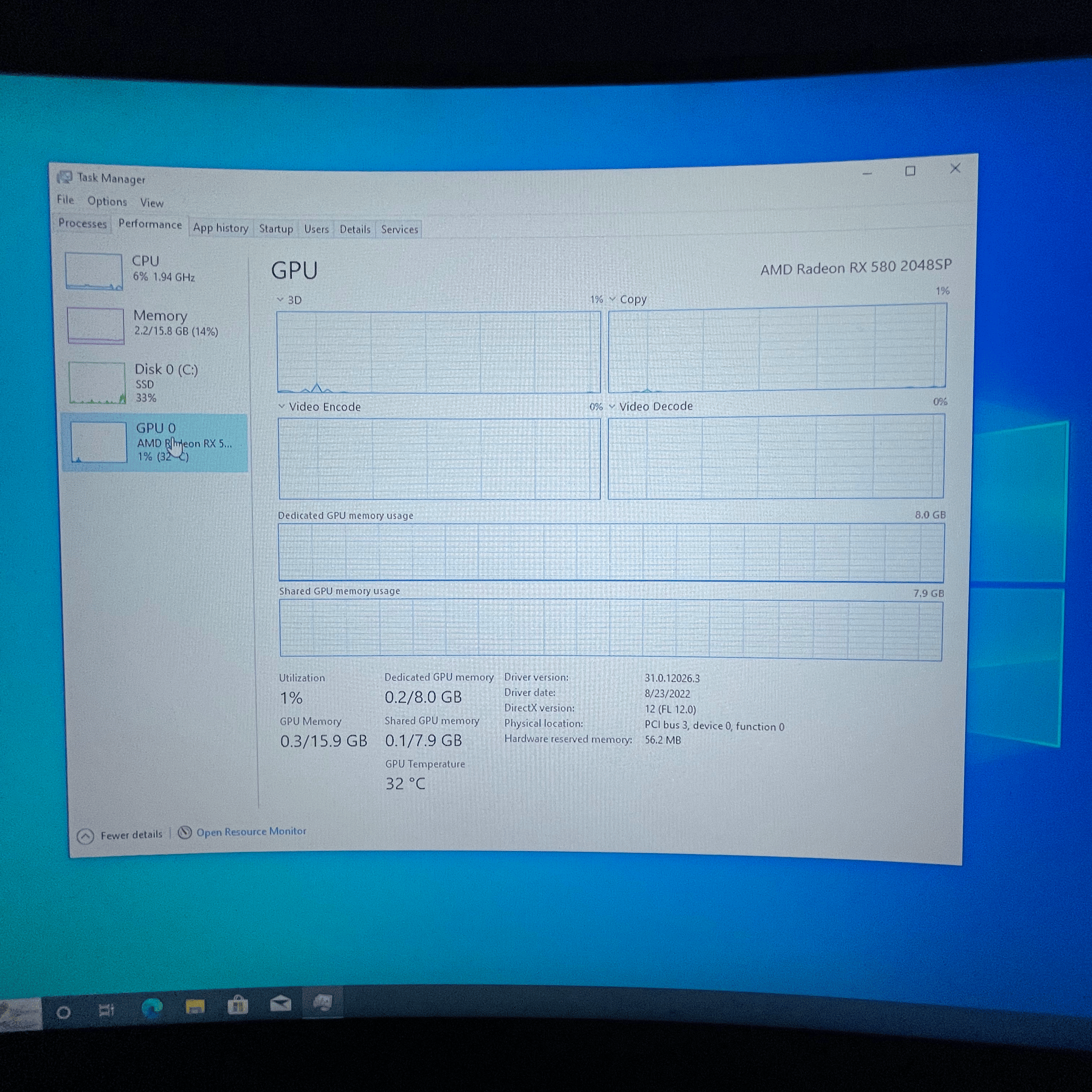This screenshot has height=1092, width=1092.
Task: Click the Fewer details chevron icon
Action: 85,836
